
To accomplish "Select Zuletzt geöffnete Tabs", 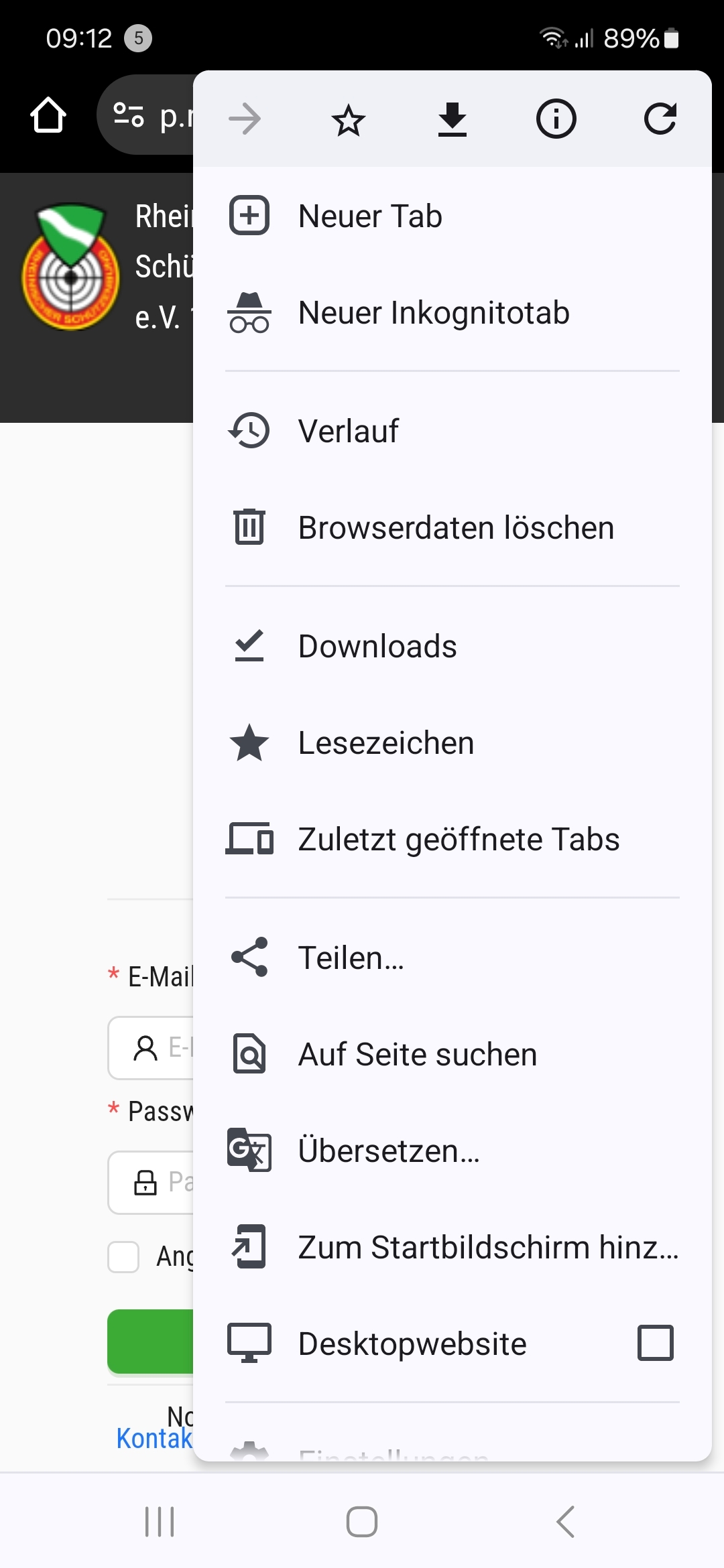I will [x=452, y=840].
